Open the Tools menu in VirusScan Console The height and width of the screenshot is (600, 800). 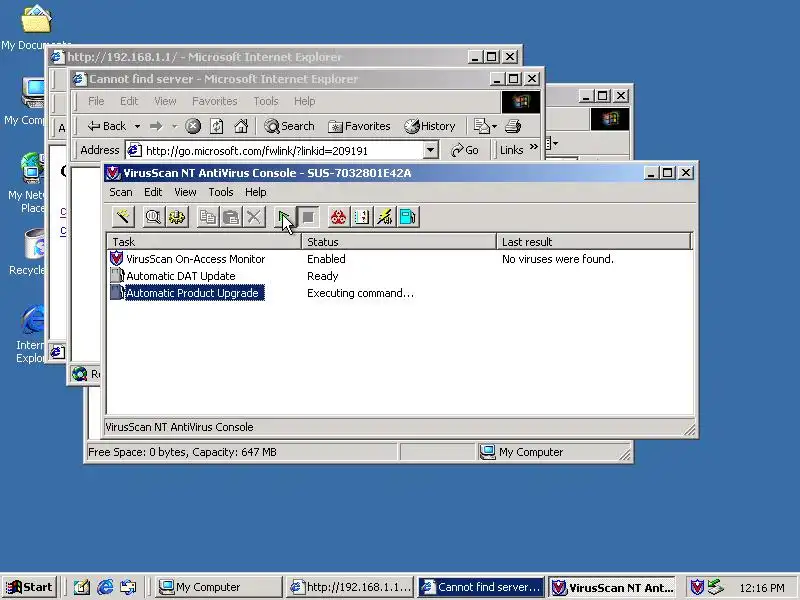tap(220, 192)
